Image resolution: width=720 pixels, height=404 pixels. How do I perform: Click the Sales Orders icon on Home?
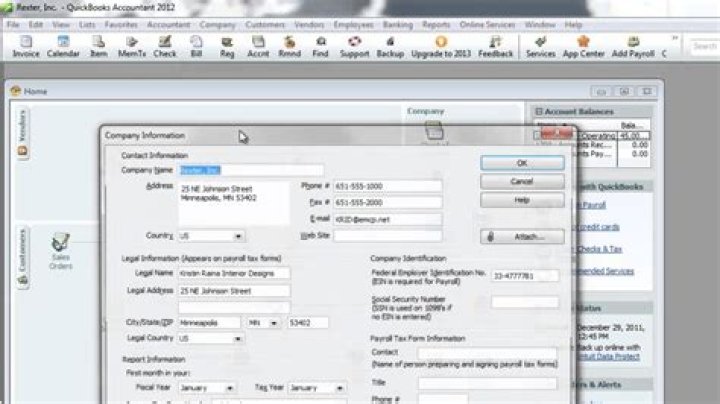tap(60, 250)
